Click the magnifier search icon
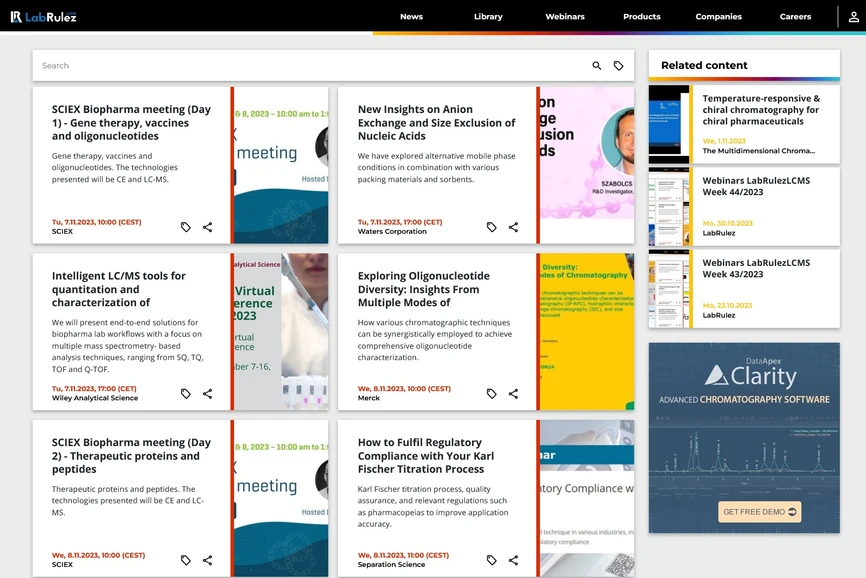Screen dimensions: 866x578 (596, 66)
